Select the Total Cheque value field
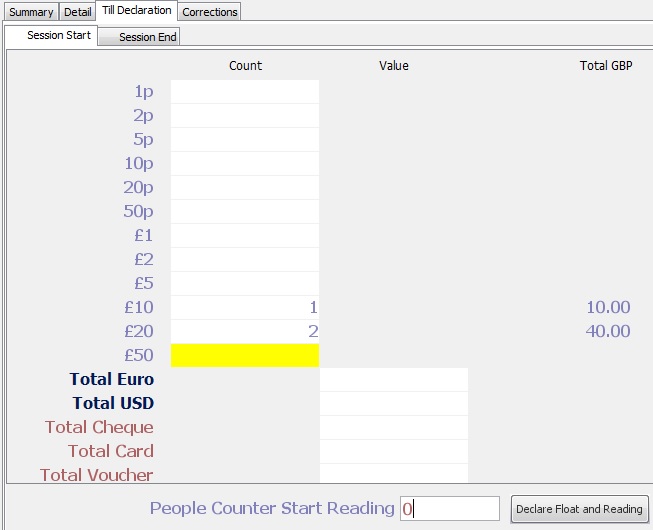 [x=394, y=427]
